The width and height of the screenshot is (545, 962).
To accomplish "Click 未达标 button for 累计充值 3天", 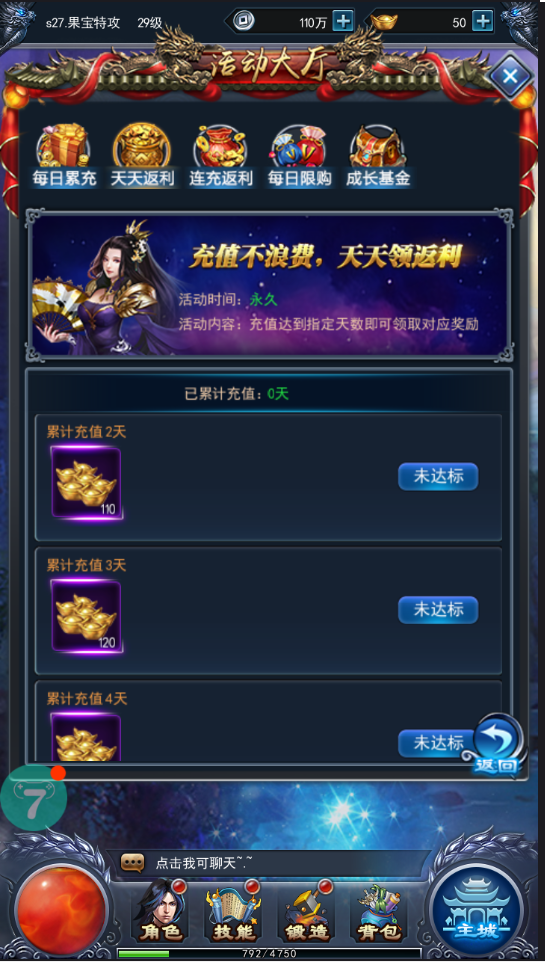I will pos(438,610).
